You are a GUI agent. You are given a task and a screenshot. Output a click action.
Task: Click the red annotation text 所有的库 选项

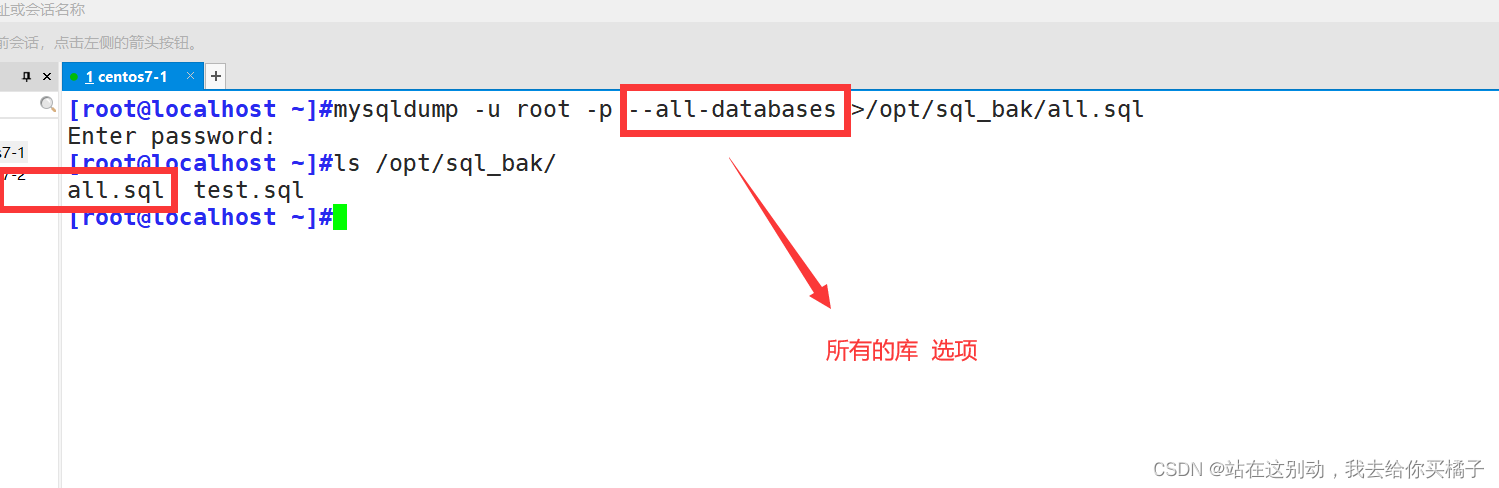point(901,351)
